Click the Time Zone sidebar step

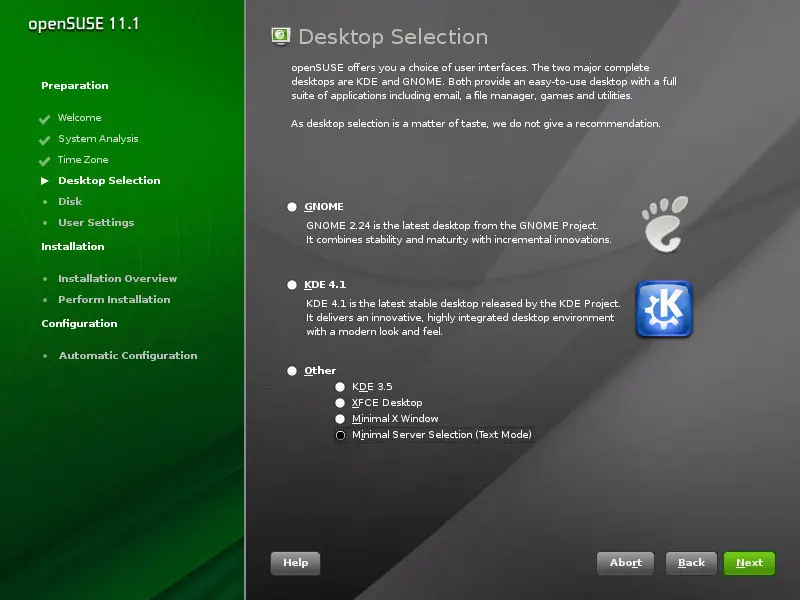[x=83, y=160]
